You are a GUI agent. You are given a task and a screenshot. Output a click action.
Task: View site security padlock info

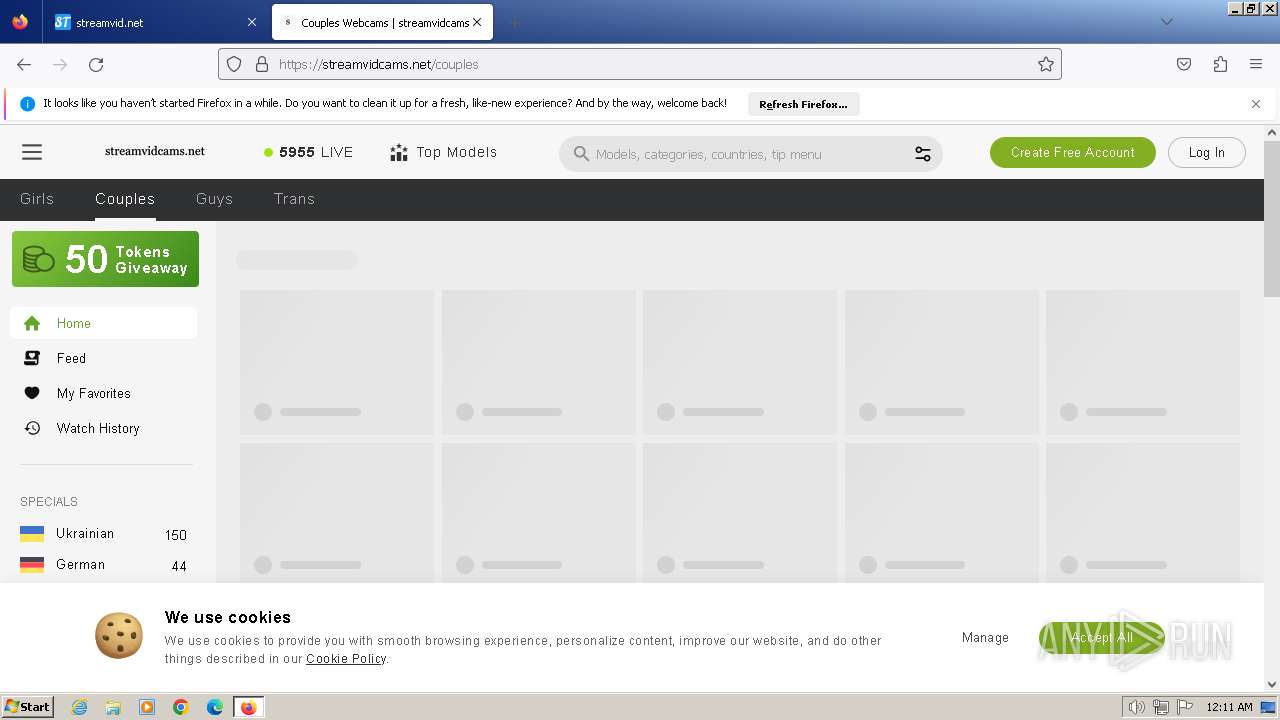pos(262,64)
